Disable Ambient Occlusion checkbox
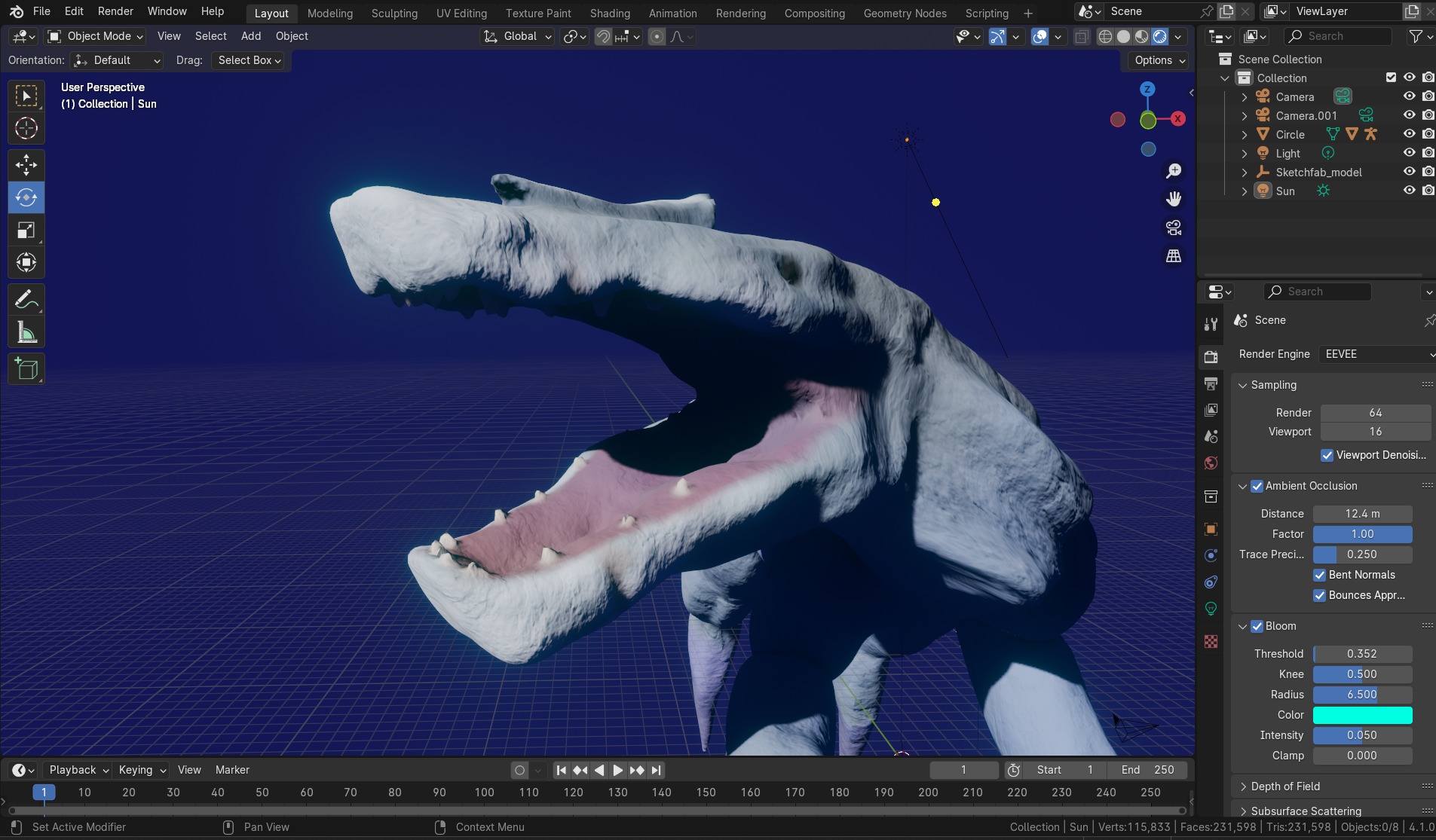Screen dimensions: 1436x840 1257,486
